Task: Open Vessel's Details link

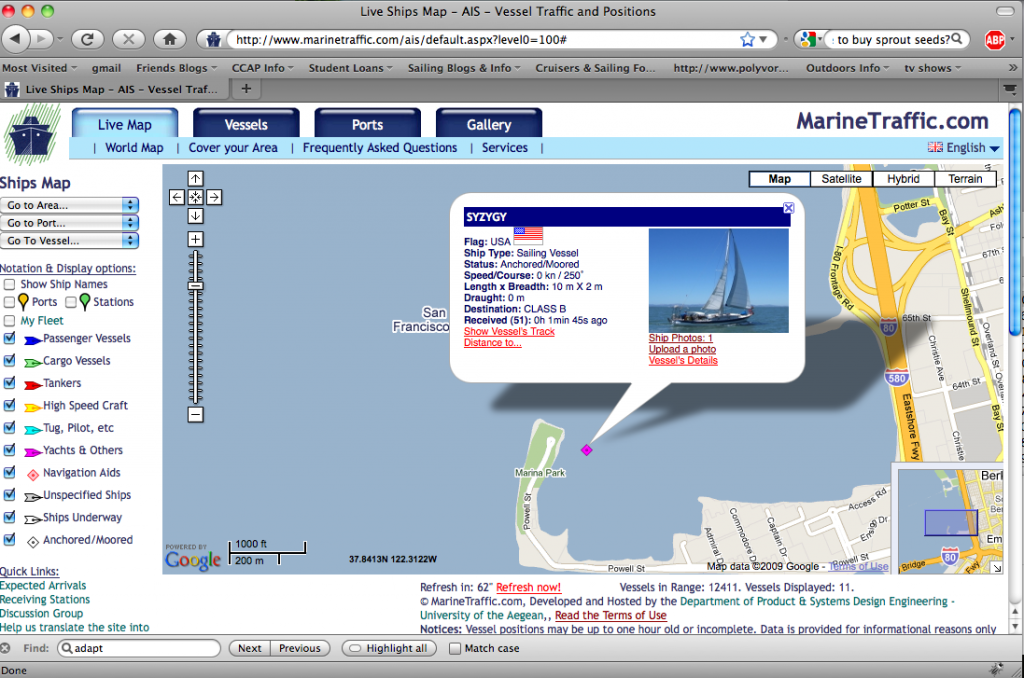Action: coord(683,360)
